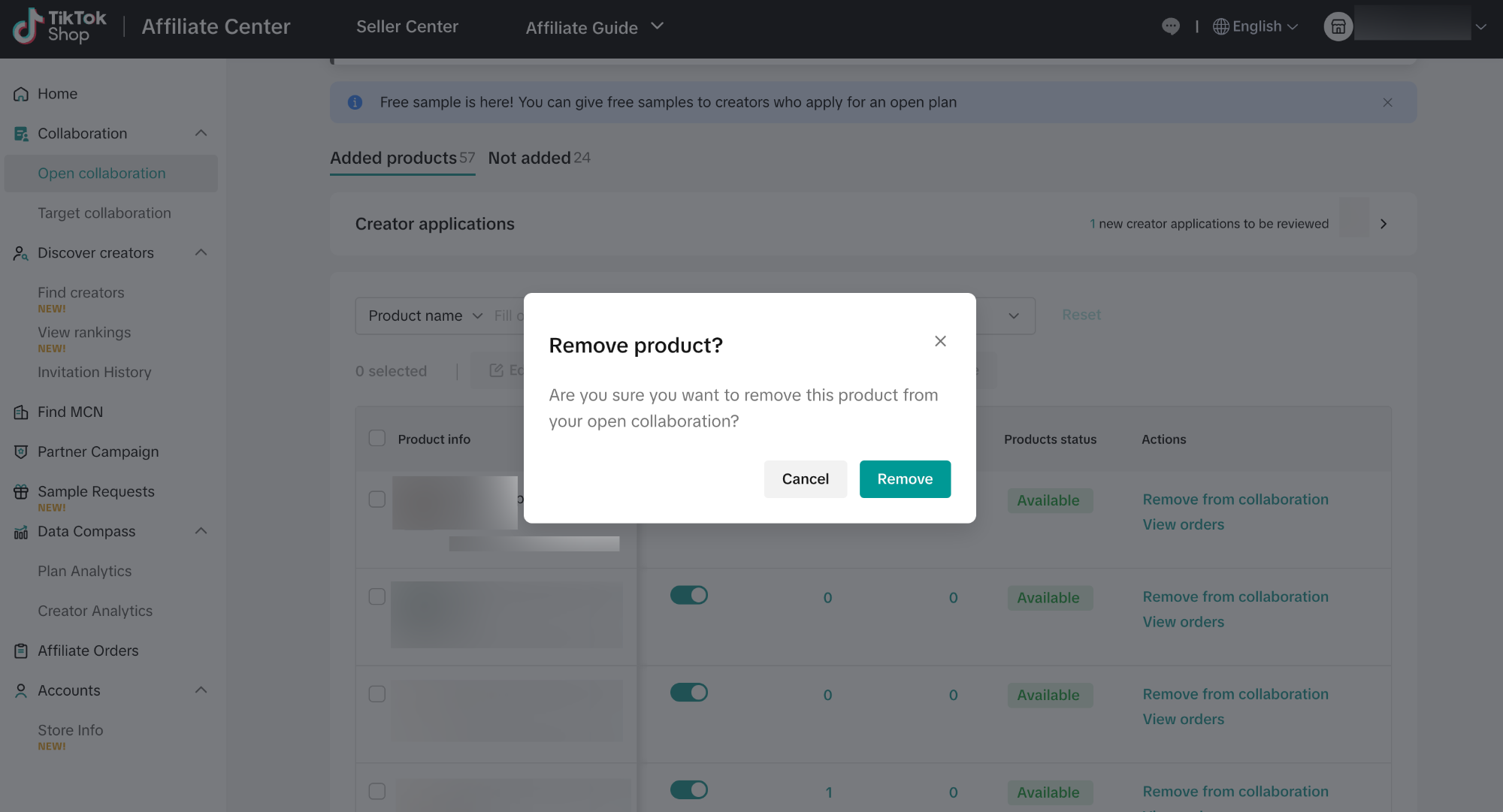Collapse the Collaboration sidebar section
Viewport: 1503px width, 812px height.
tap(201, 134)
